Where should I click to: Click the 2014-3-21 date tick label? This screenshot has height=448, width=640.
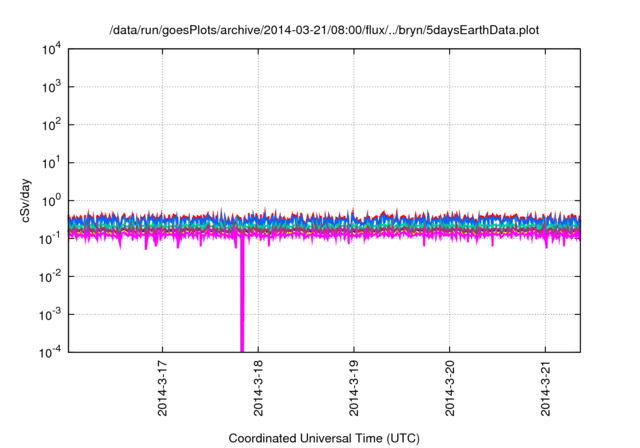pyautogui.click(x=545, y=388)
